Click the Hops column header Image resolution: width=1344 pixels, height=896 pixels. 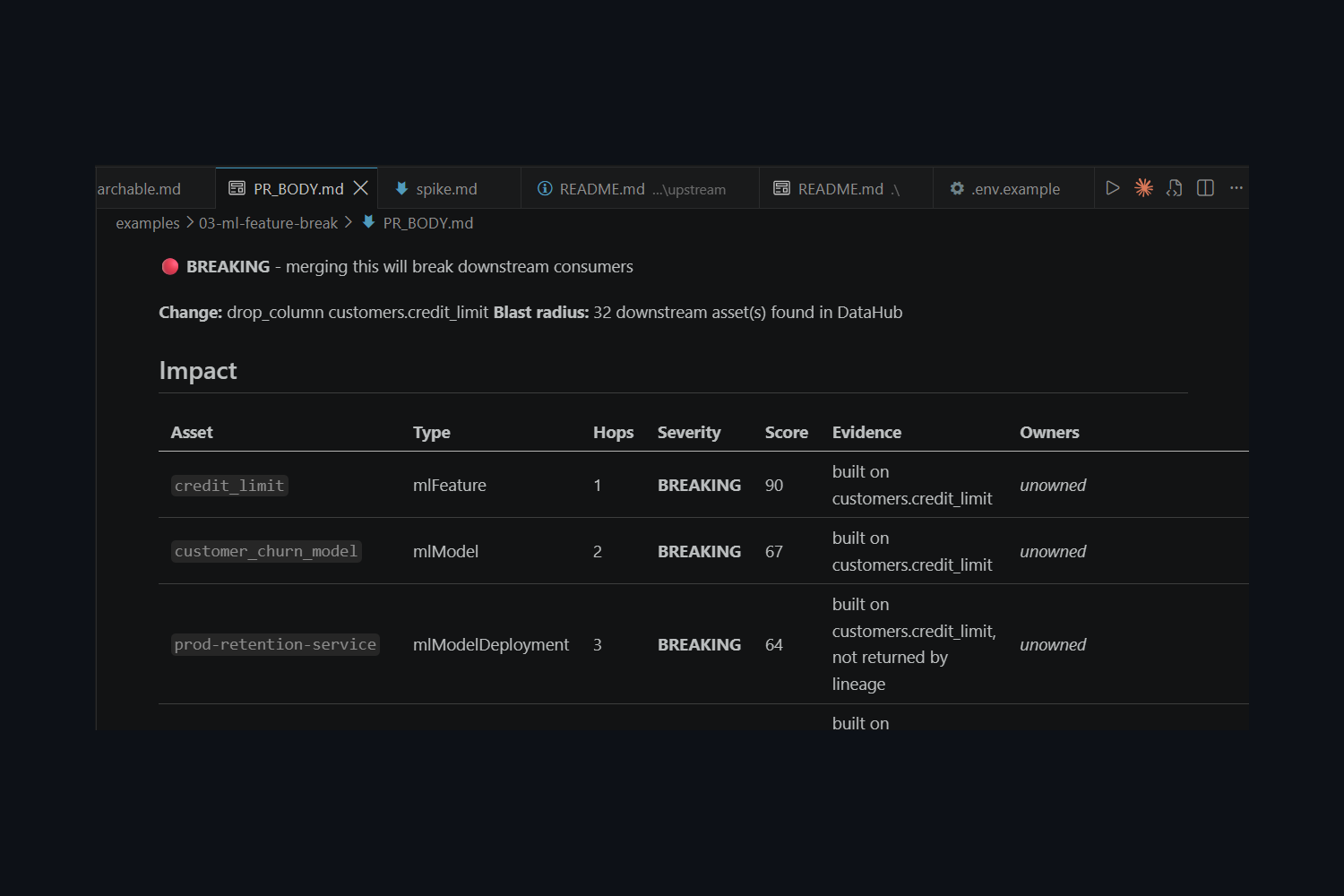(613, 433)
